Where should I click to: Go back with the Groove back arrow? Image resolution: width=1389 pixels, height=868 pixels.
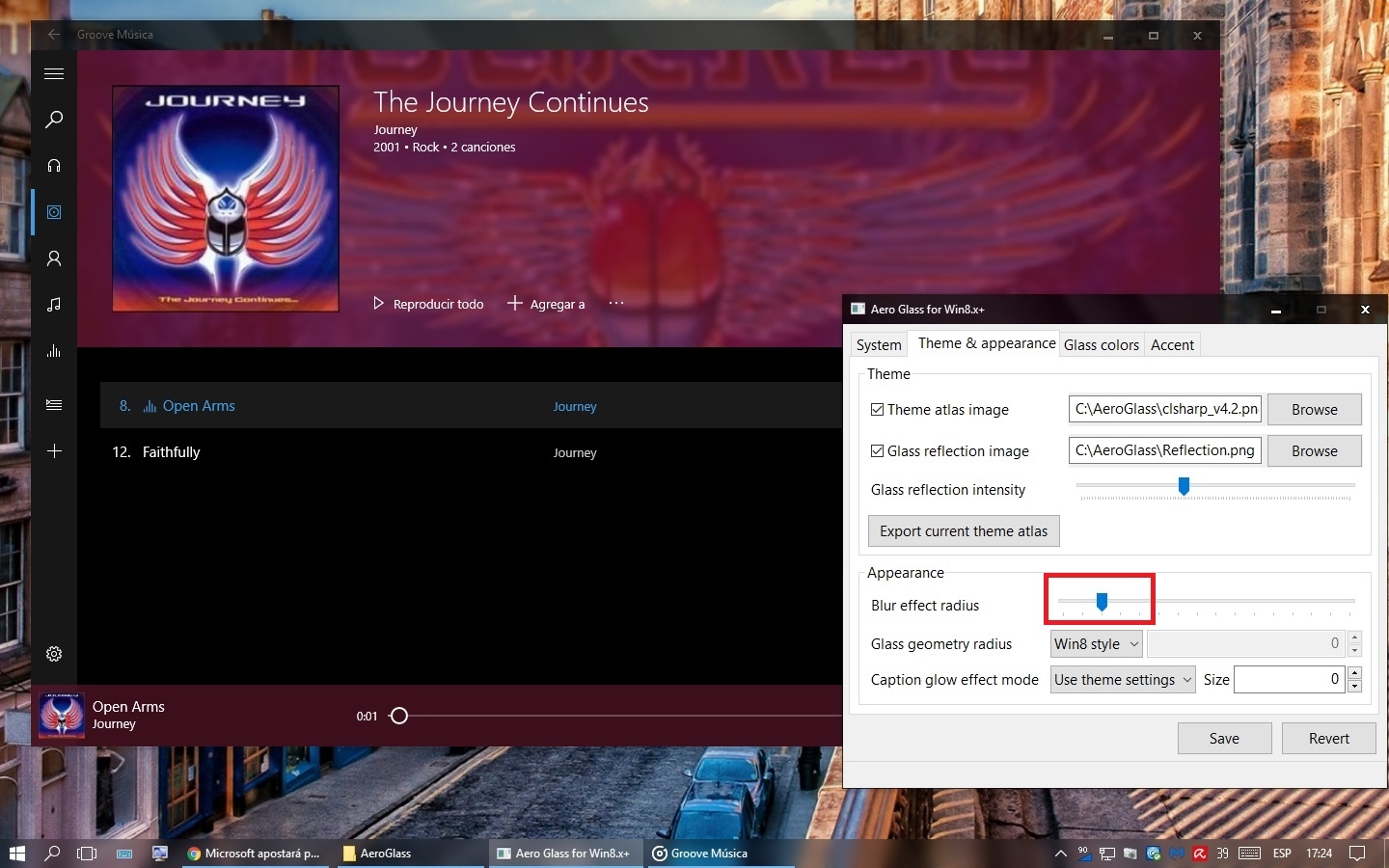click(x=54, y=35)
